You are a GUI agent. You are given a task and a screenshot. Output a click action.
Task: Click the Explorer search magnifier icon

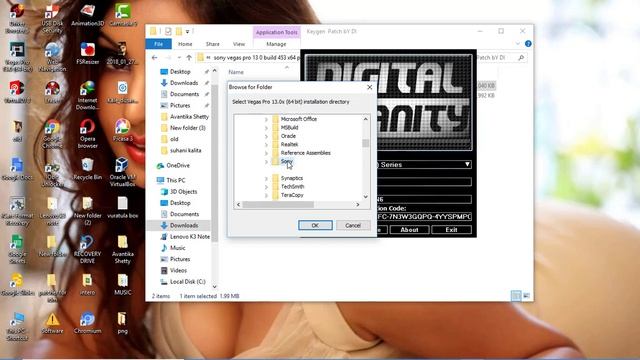point(521,58)
